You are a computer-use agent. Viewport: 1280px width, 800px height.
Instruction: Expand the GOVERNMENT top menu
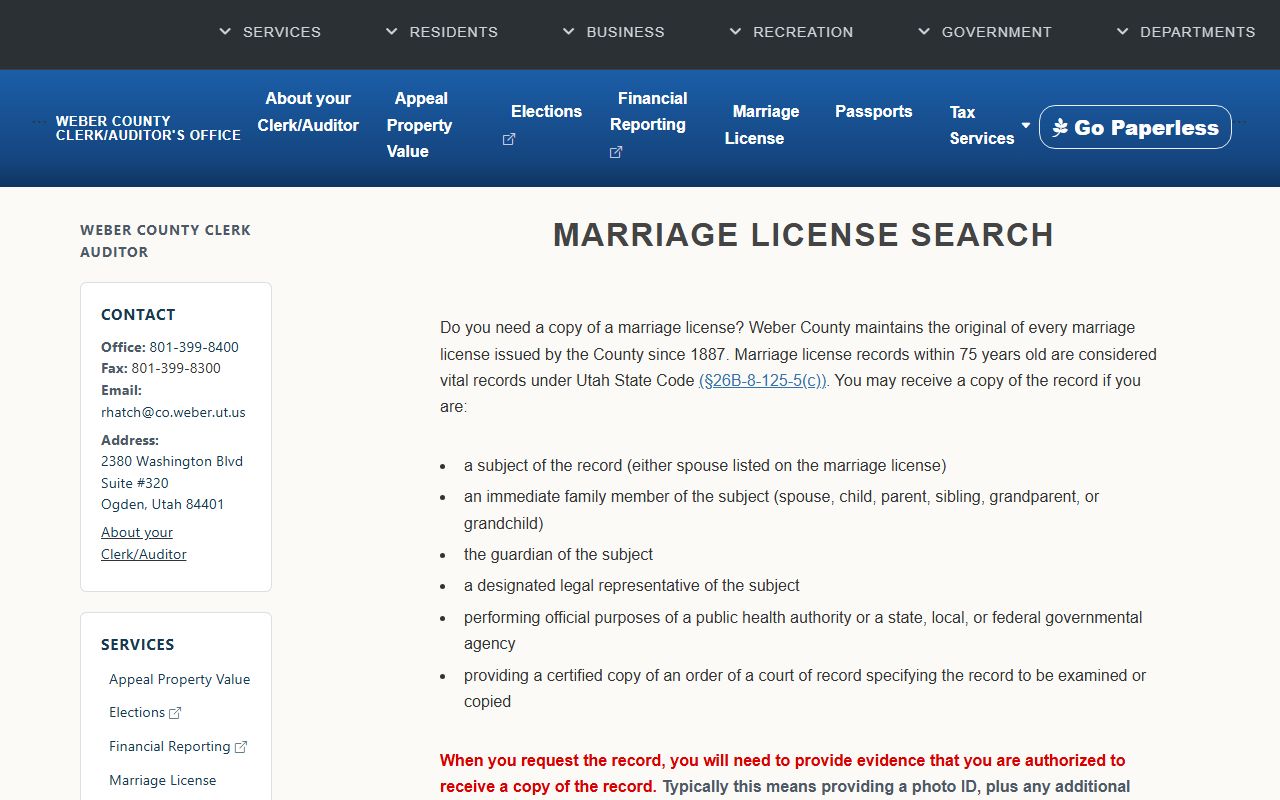(x=985, y=32)
